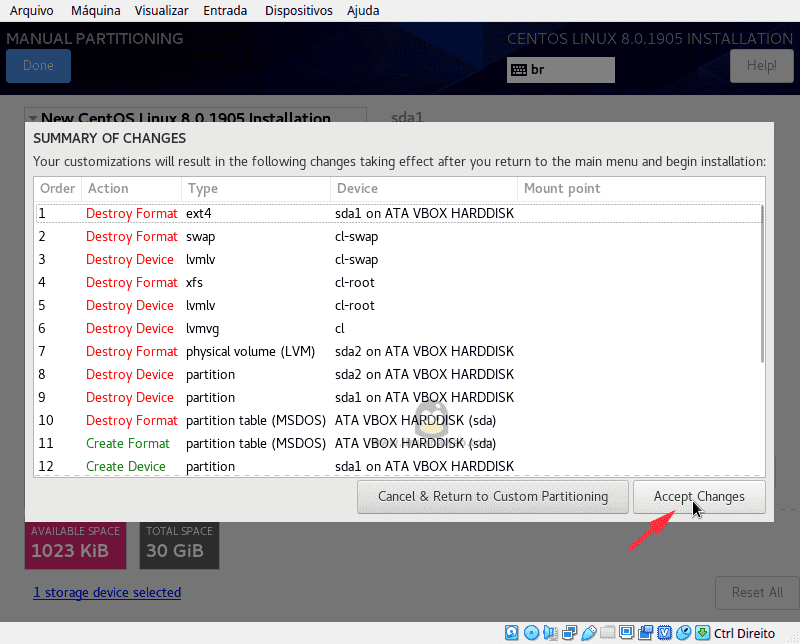Click the SUMMARY OF CHANGES heading
Screen dimensions: 800x644
pyautogui.click(x=110, y=138)
